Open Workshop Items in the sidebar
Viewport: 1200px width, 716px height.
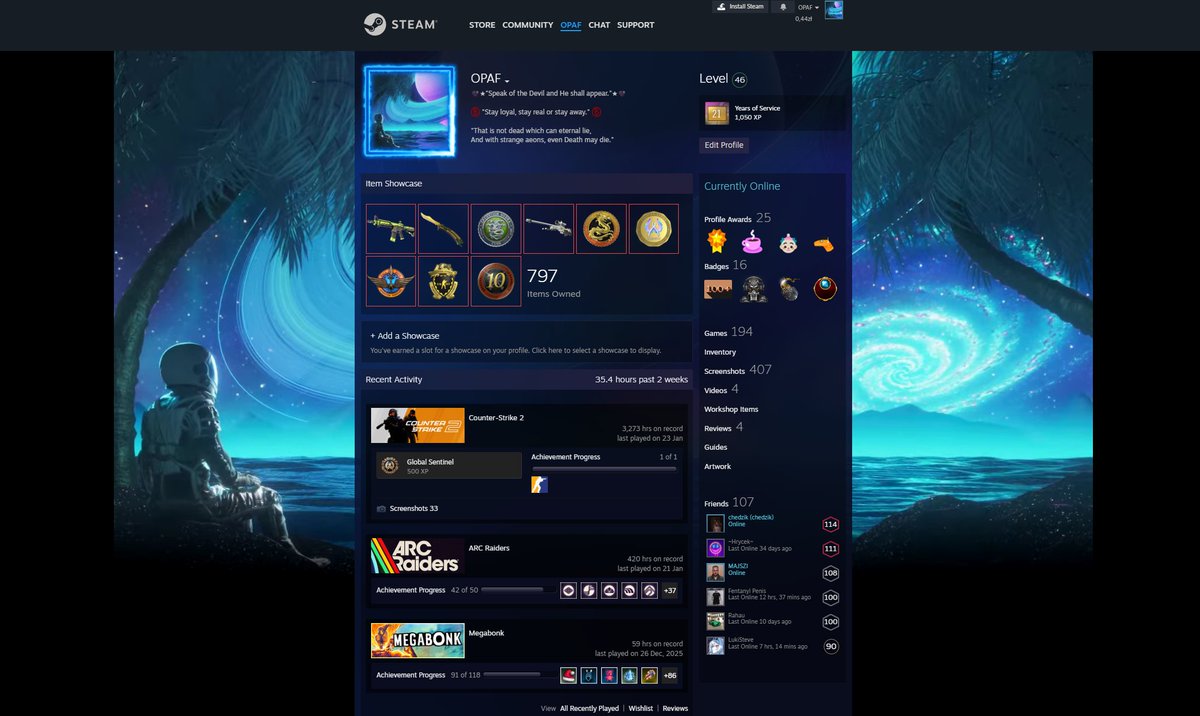[731, 409]
